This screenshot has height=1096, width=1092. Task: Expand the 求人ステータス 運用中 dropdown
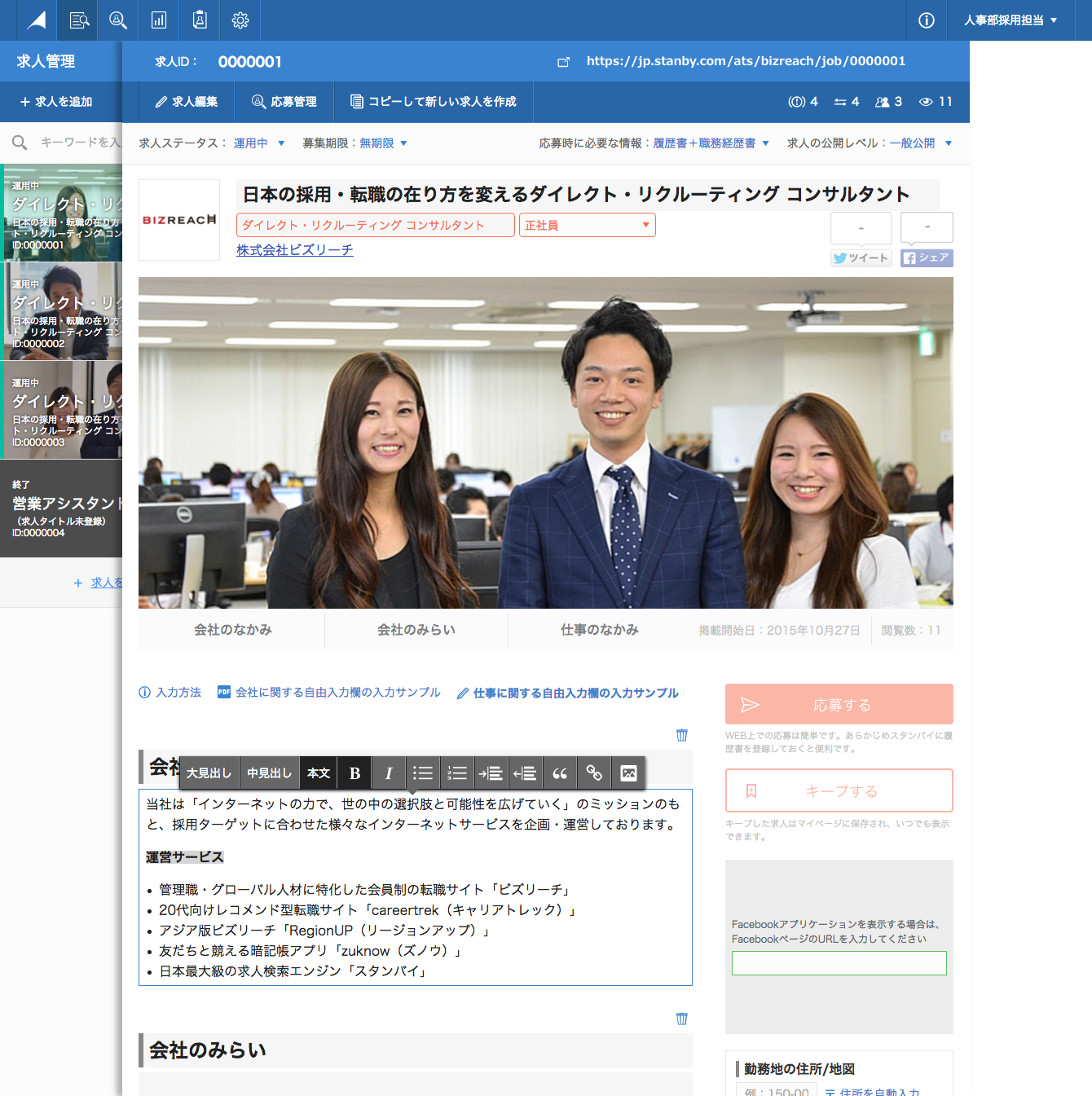(x=258, y=143)
